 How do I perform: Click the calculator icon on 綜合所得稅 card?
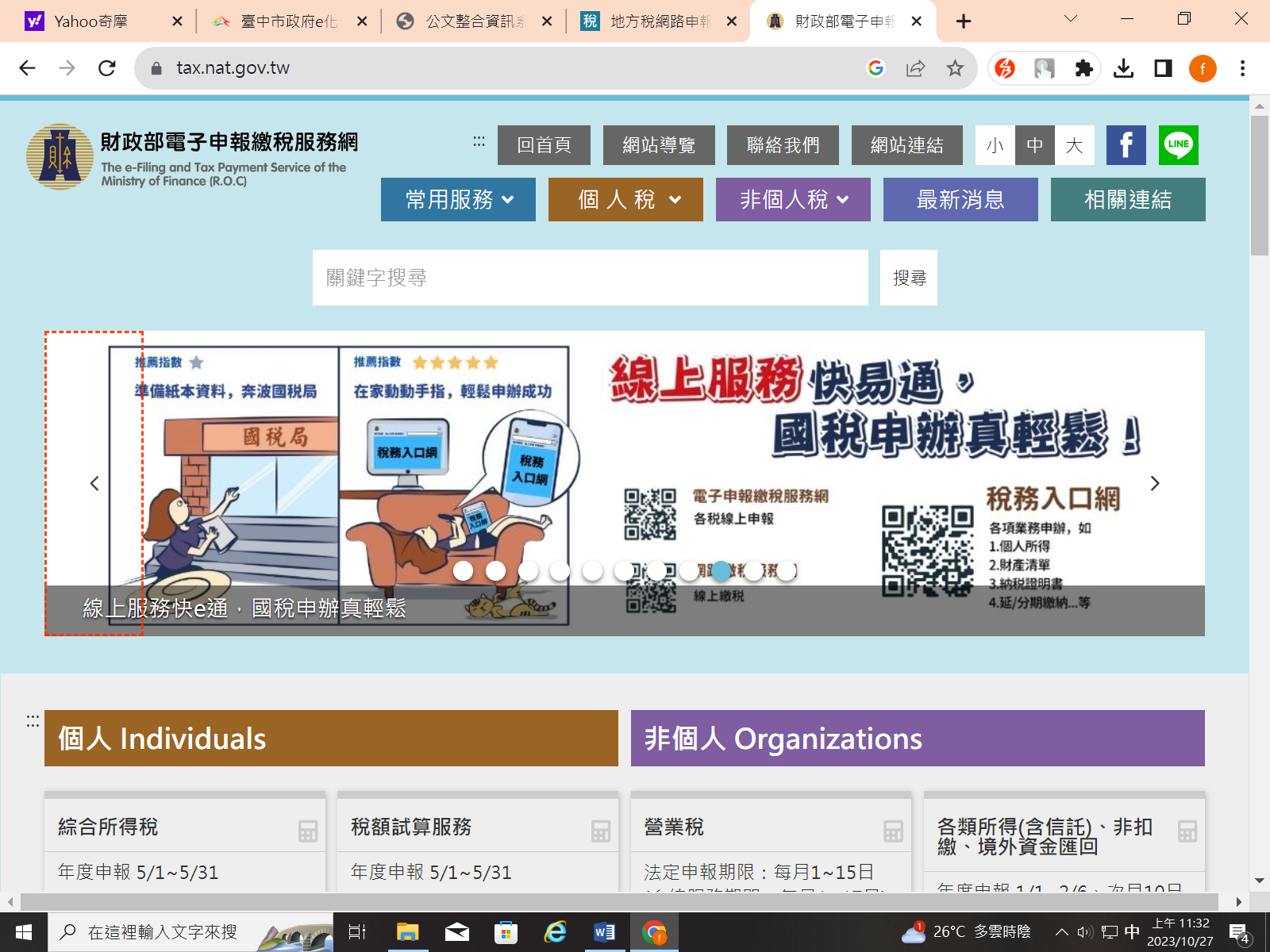tap(308, 831)
